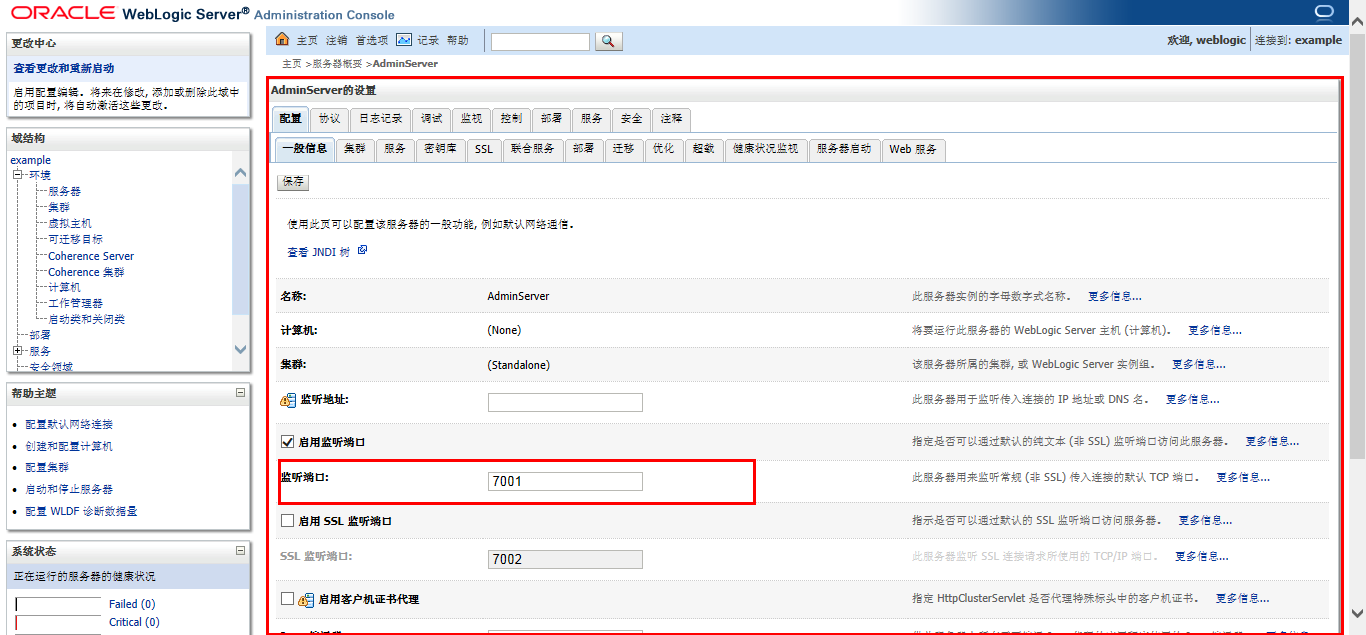Open 虚拟主机 in the domain tree

coord(70,223)
